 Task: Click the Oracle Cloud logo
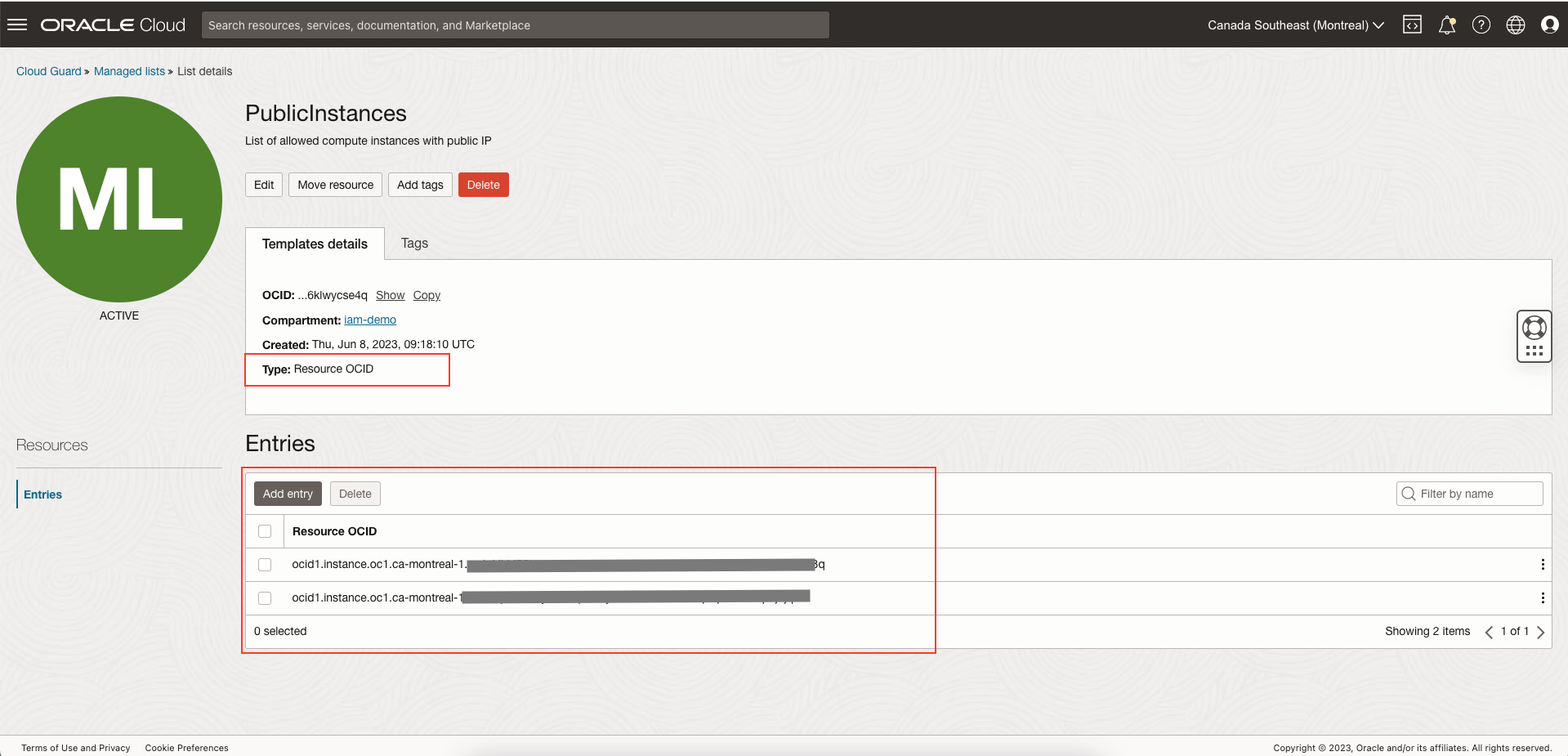113,25
